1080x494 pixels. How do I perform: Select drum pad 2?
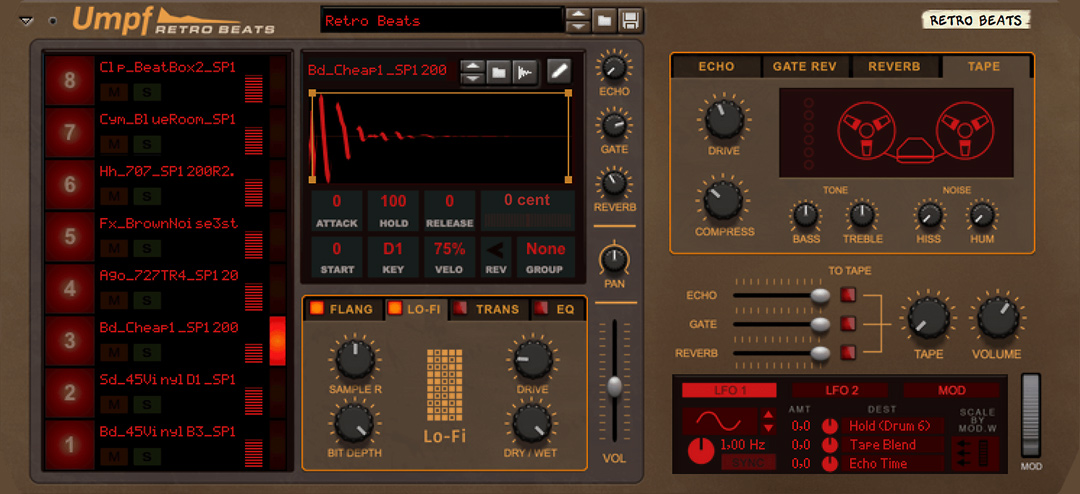(70, 393)
